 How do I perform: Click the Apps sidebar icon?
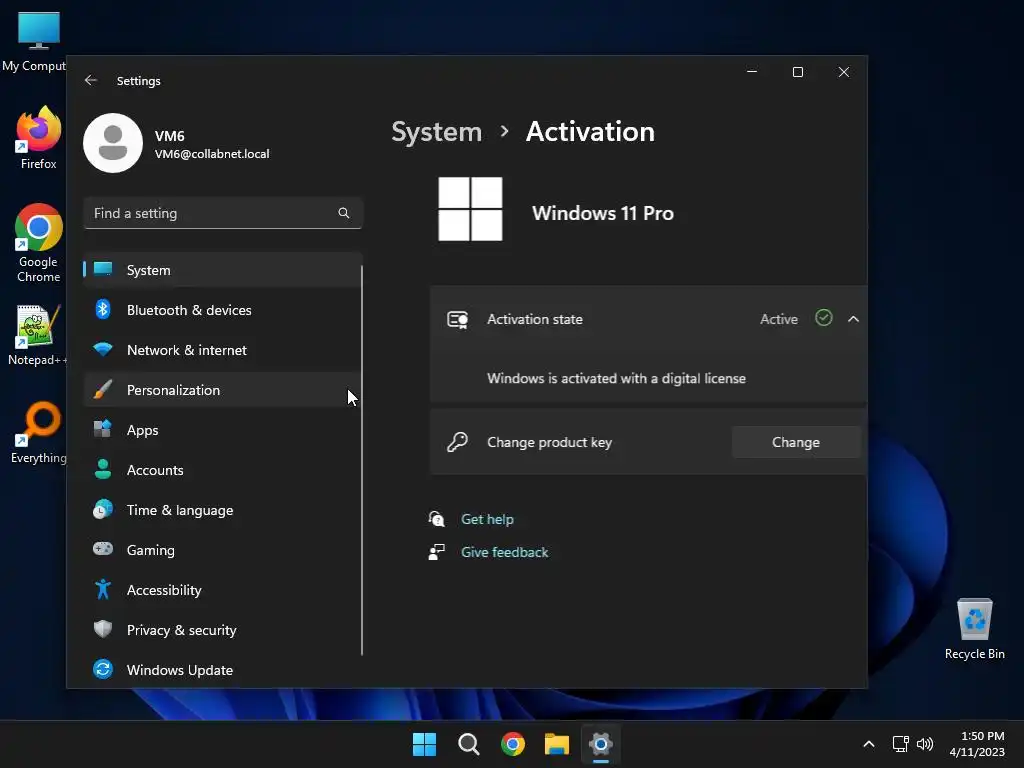(103, 429)
